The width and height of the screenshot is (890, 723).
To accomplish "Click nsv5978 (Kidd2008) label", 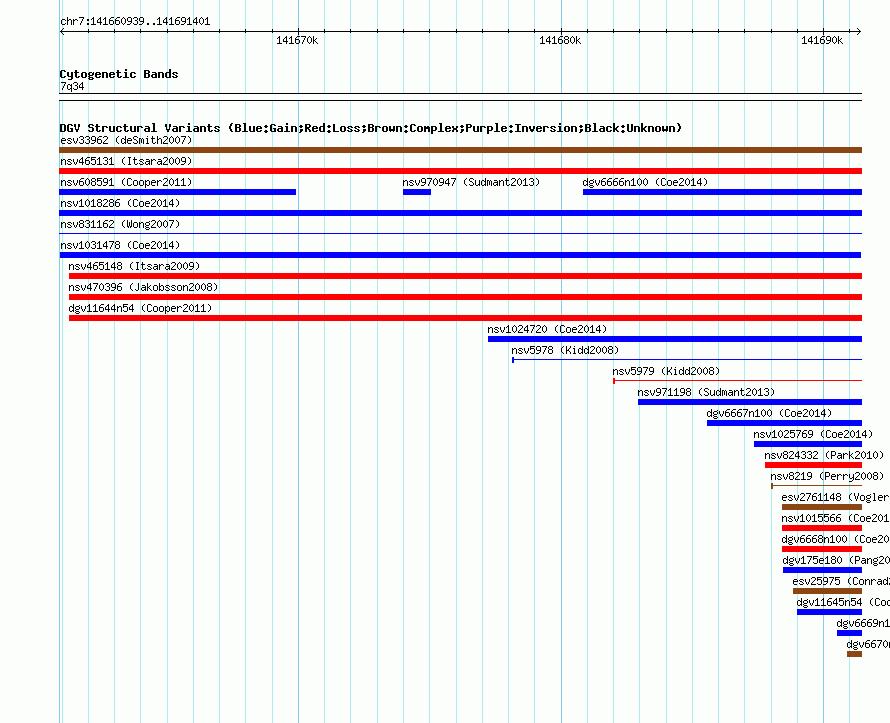I will (565, 350).
